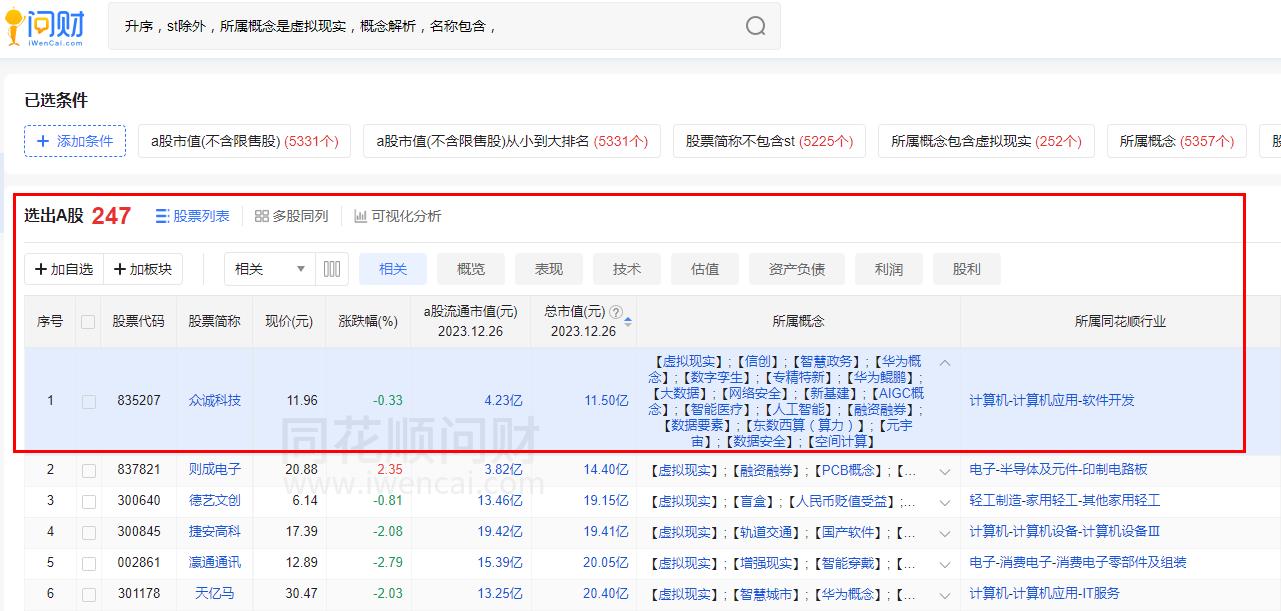Click the 现价(元) column header
Viewport: 1281px width, 611px height.
click(x=289, y=322)
